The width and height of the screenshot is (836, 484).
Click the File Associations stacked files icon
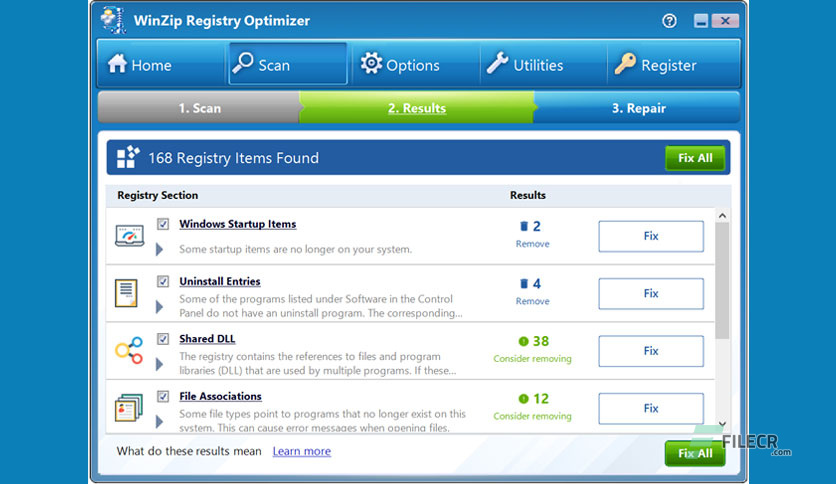point(128,408)
